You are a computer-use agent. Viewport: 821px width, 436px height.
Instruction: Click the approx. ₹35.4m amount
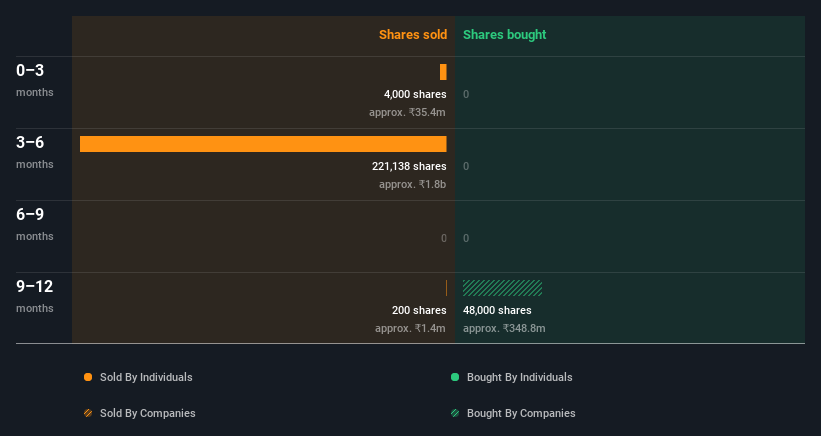[x=407, y=112]
